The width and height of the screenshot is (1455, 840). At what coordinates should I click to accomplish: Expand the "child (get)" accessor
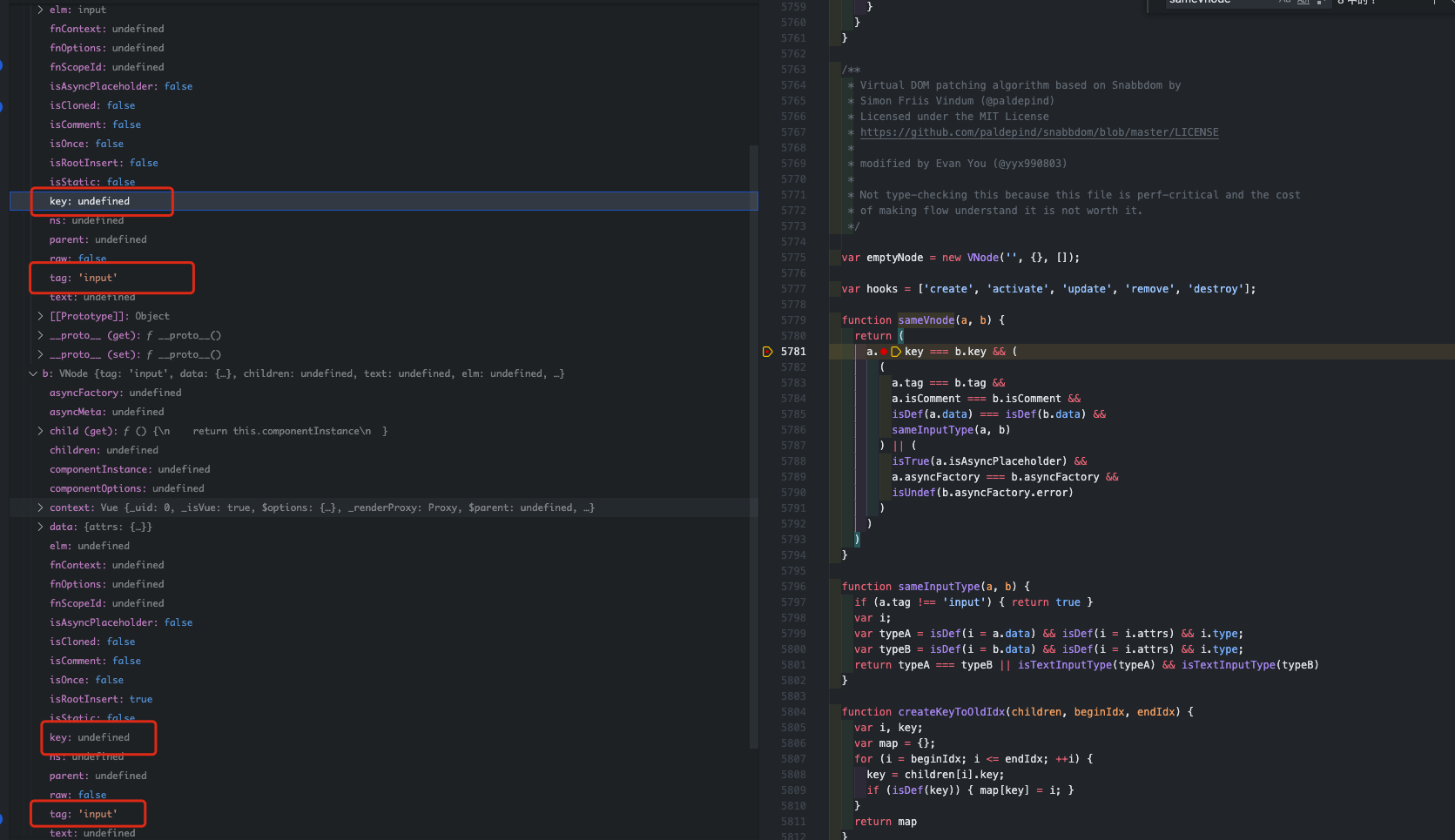(x=40, y=431)
